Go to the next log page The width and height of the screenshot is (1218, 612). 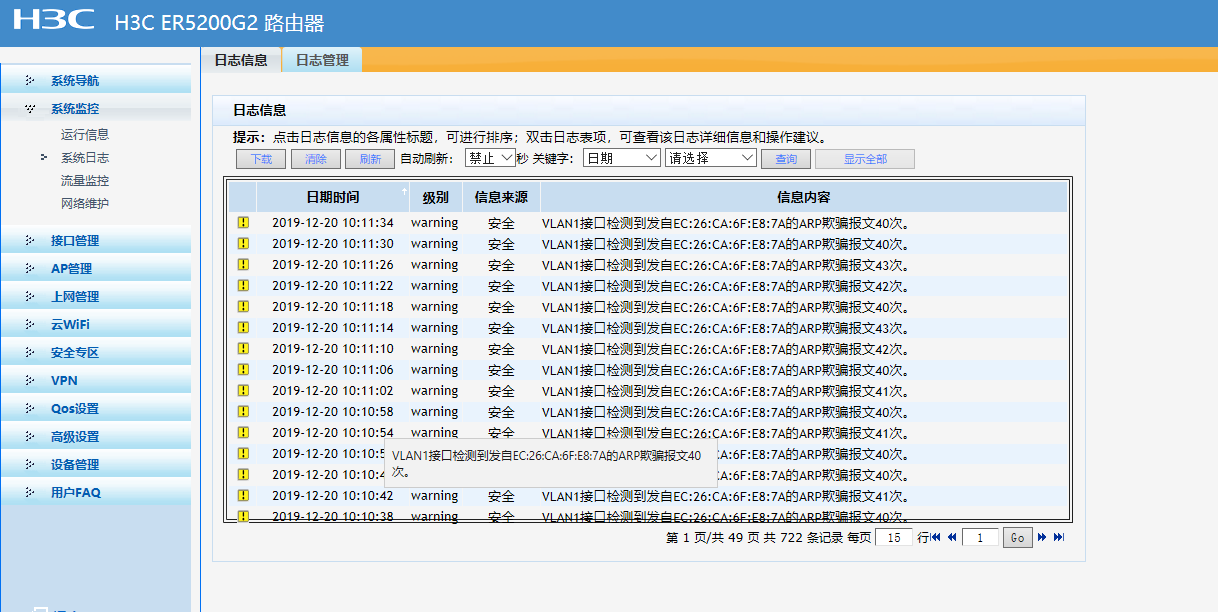click(1042, 537)
